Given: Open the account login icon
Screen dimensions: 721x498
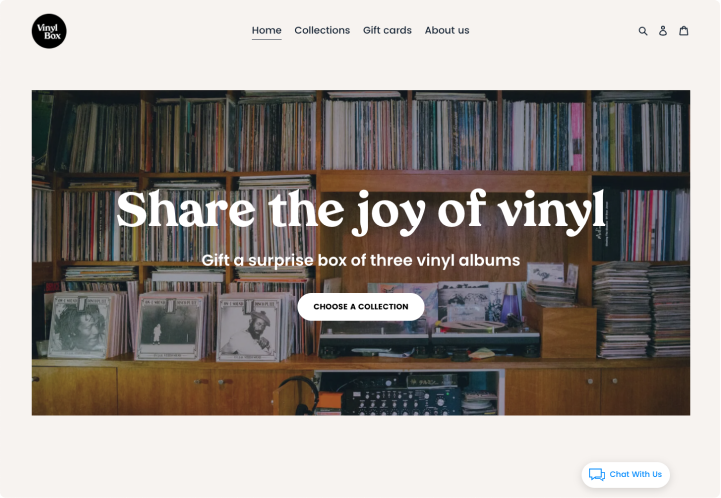Looking at the screenshot, I should 663,31.
